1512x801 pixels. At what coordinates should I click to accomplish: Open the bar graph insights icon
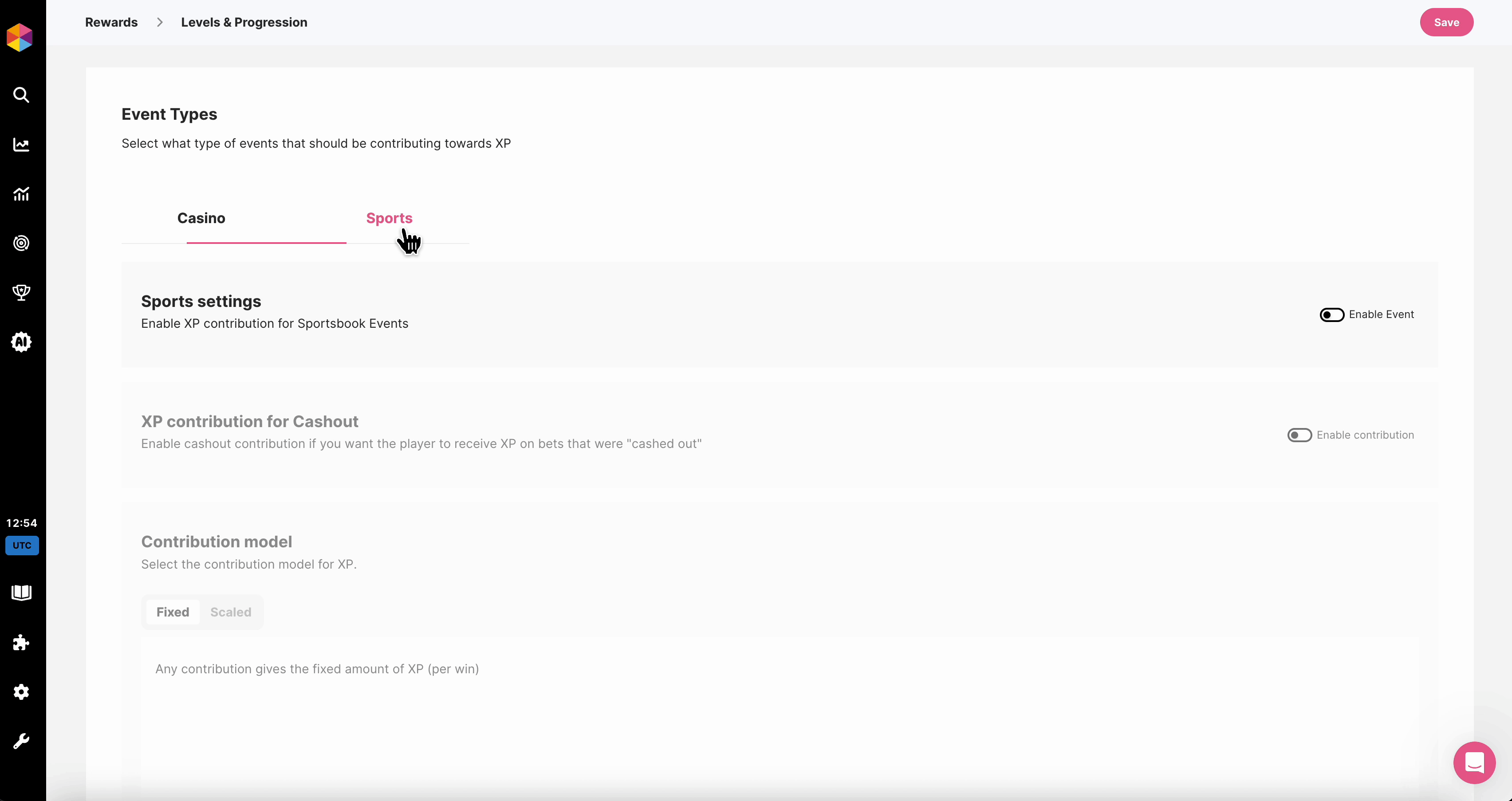[x=21, y=194]
